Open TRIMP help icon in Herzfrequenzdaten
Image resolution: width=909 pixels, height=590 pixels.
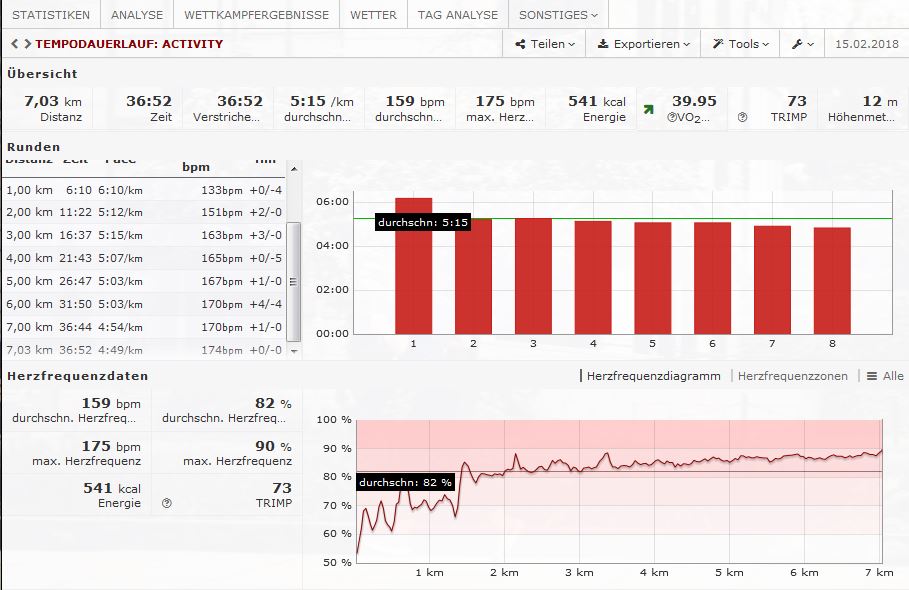click(x=166, y=503)
